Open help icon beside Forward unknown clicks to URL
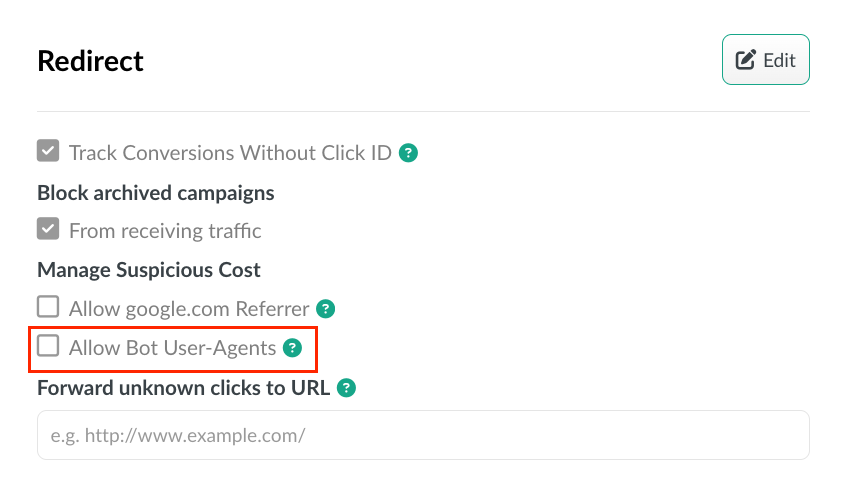The image size is (848, 480). 346,388
